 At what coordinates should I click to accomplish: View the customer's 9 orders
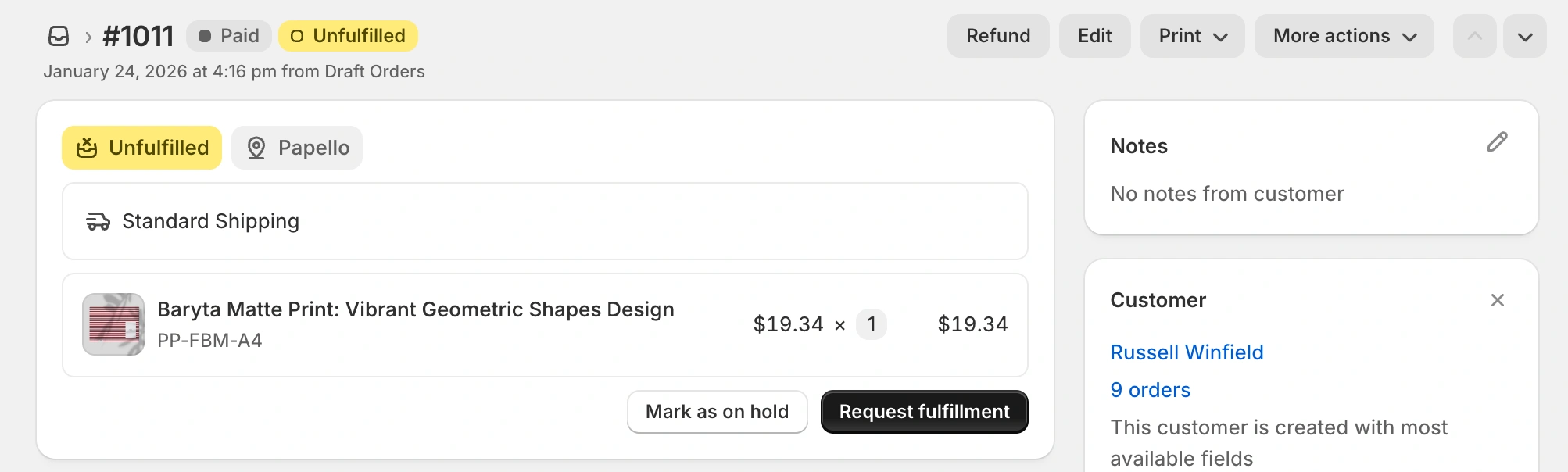(x=1150, y=390)
